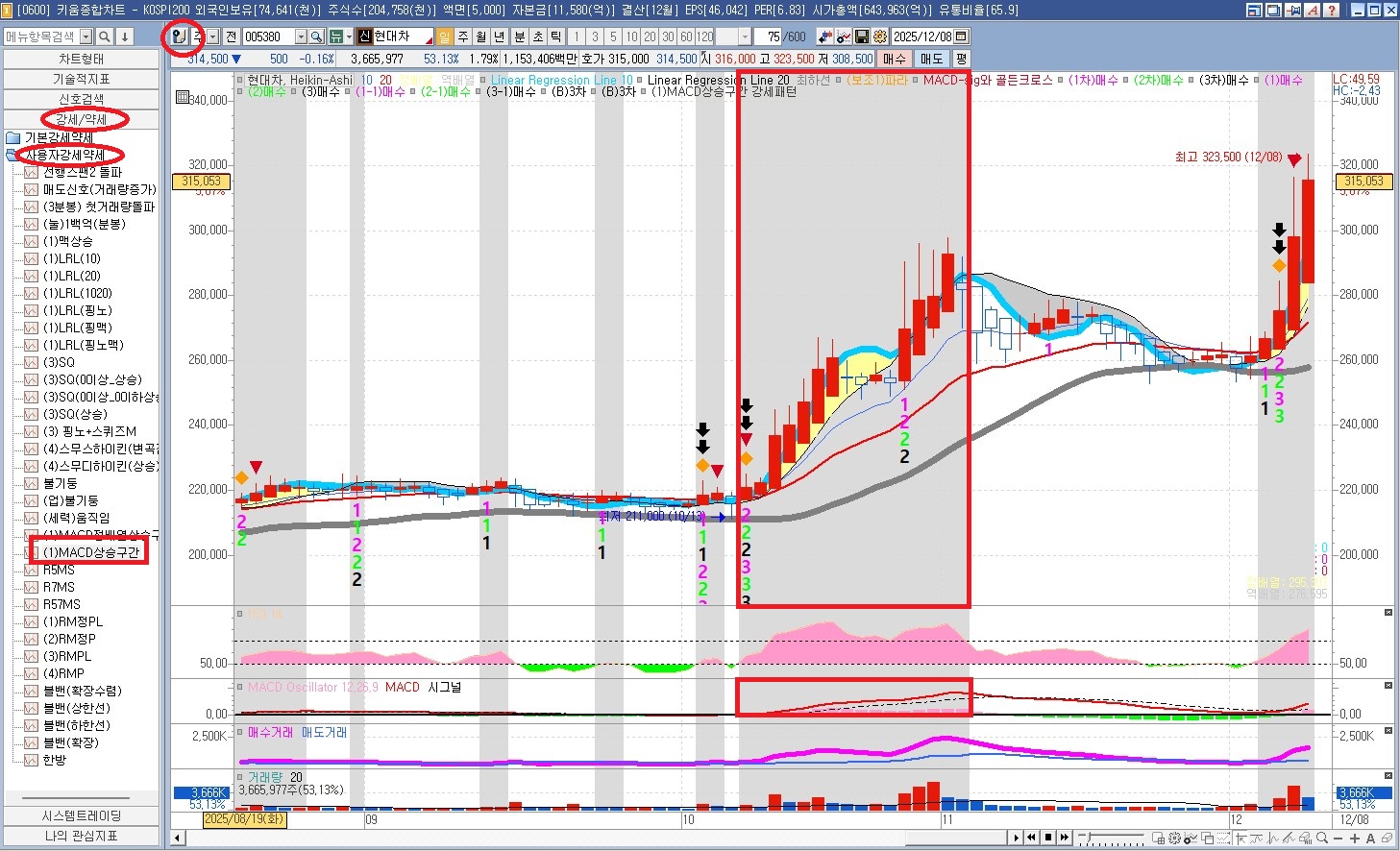Rewind the chart replay

(x=1032, y=838)
